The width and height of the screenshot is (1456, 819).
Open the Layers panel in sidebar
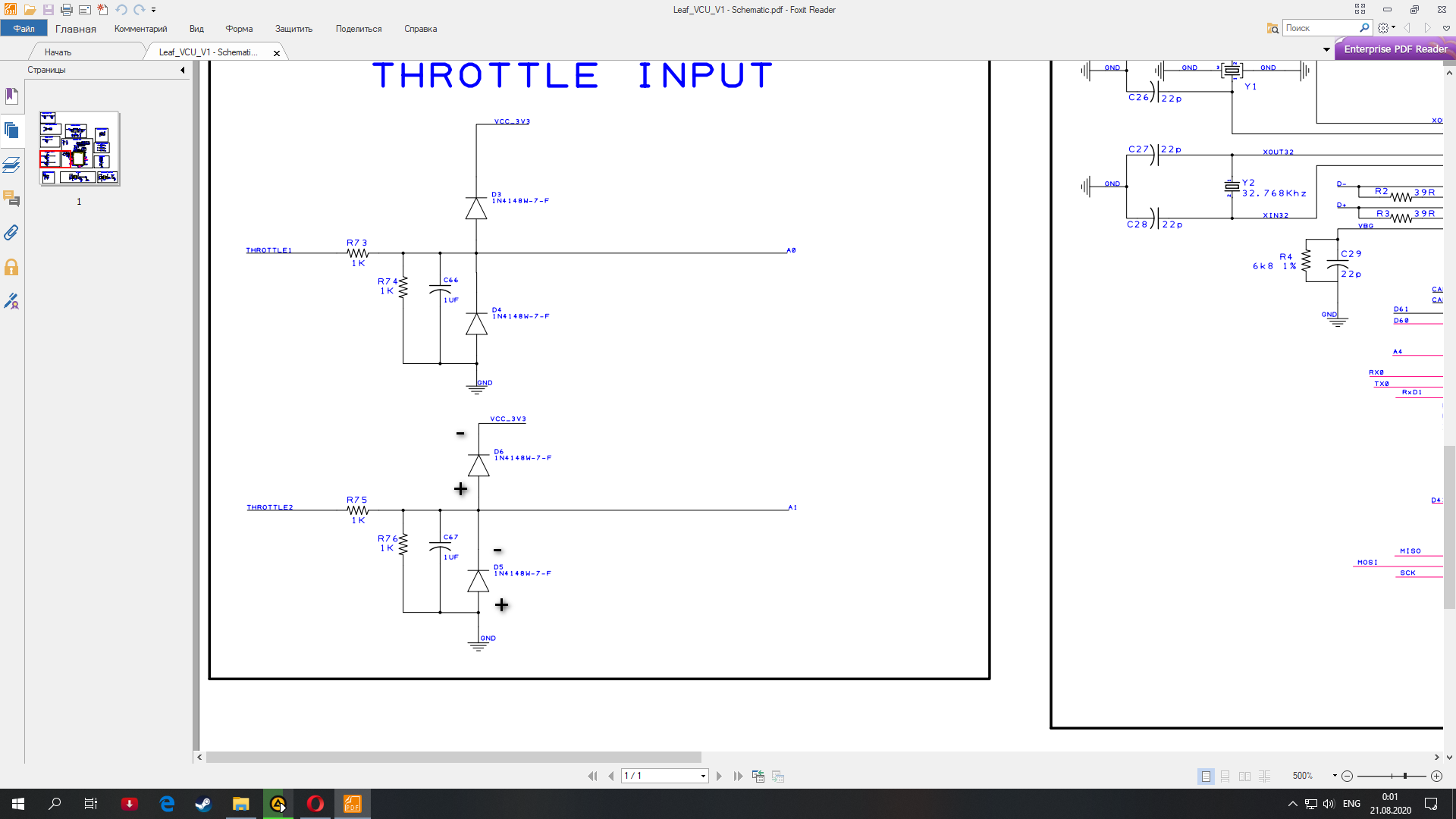[x=11, y=165]
